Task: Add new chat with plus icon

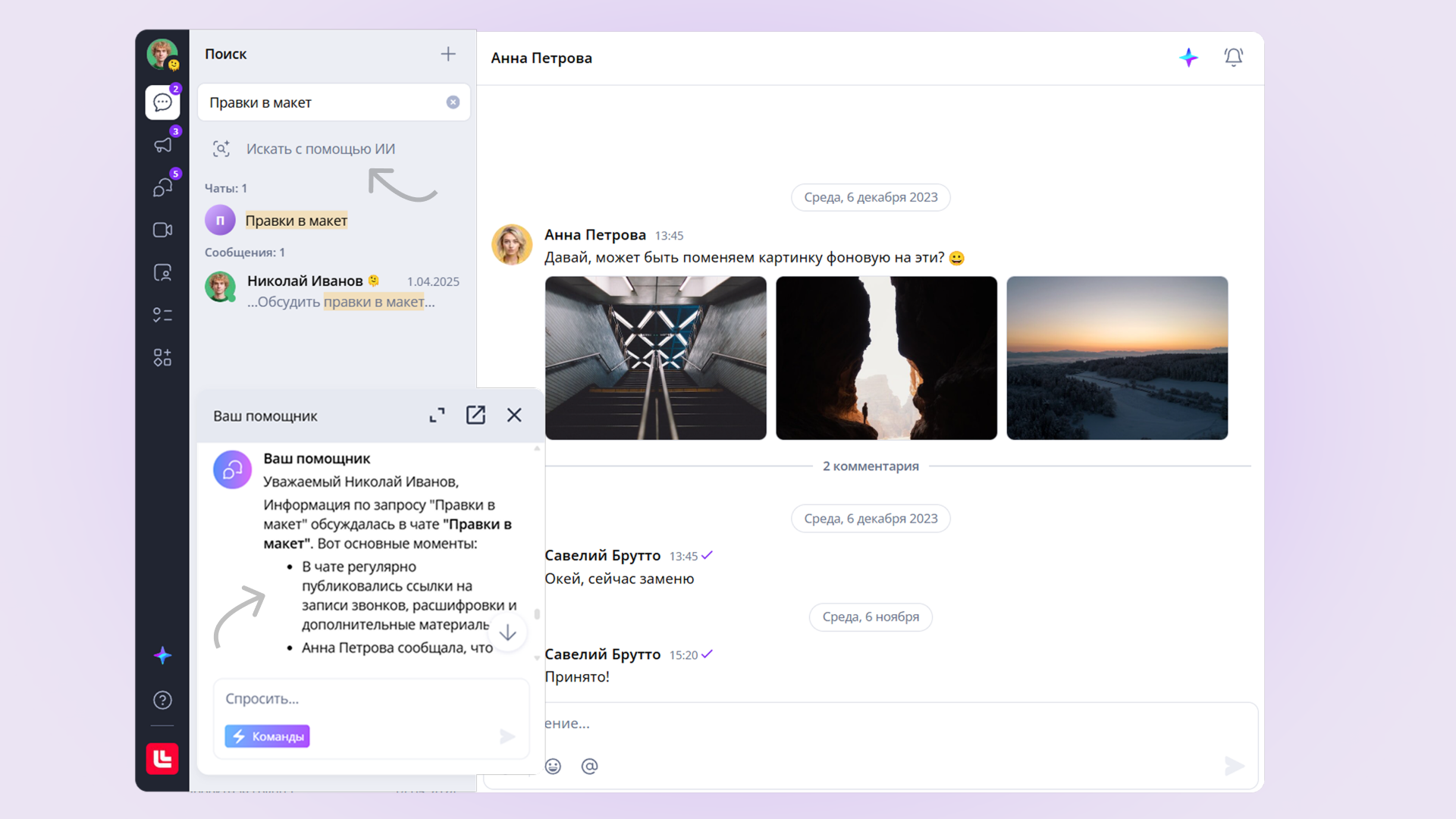Action: click(448, 54)
